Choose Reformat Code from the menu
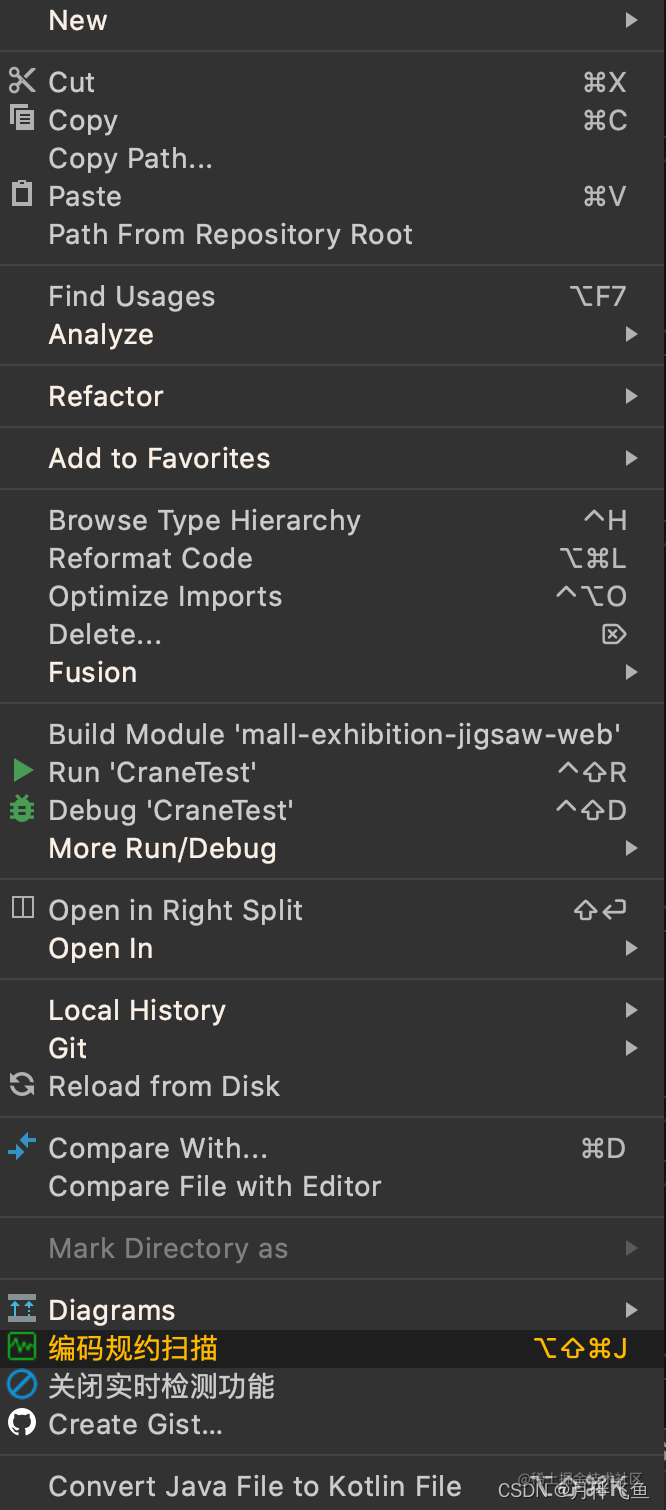 pos(333,558)
